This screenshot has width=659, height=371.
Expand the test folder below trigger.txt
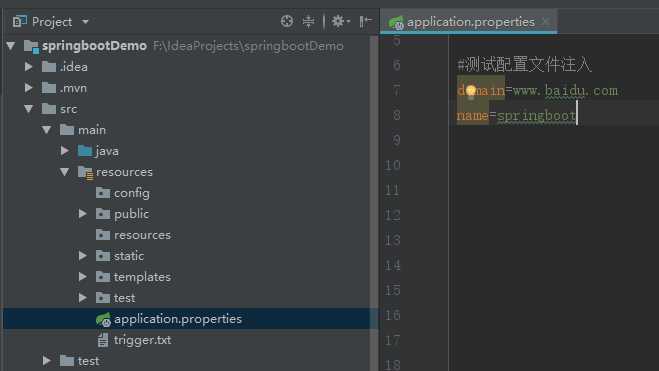(47, 360)
